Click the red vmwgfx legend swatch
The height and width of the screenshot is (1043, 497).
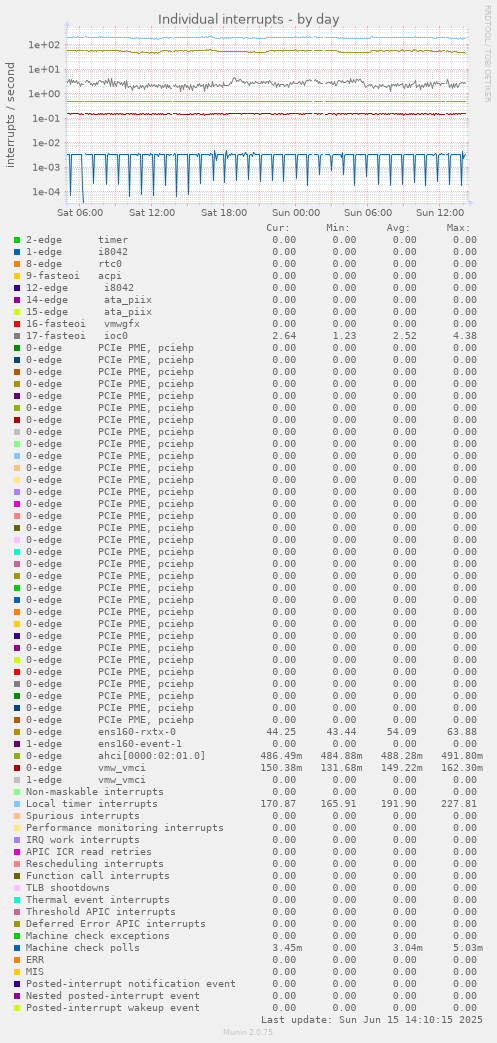click(17, 323)
